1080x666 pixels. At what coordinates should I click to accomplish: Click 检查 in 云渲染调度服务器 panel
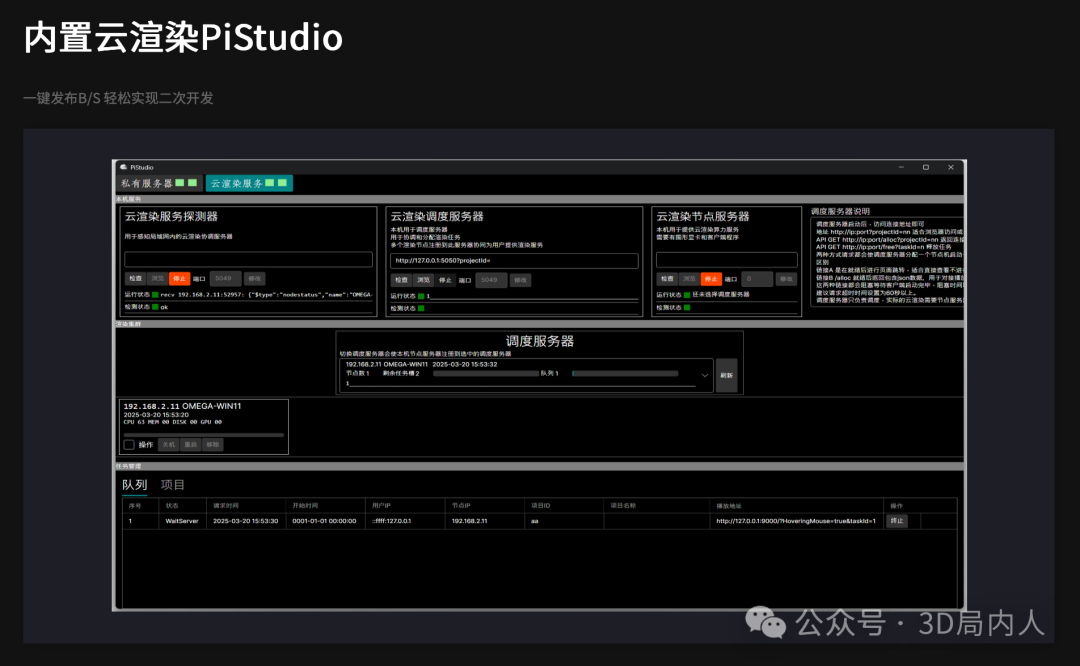(x=402, y=280)
